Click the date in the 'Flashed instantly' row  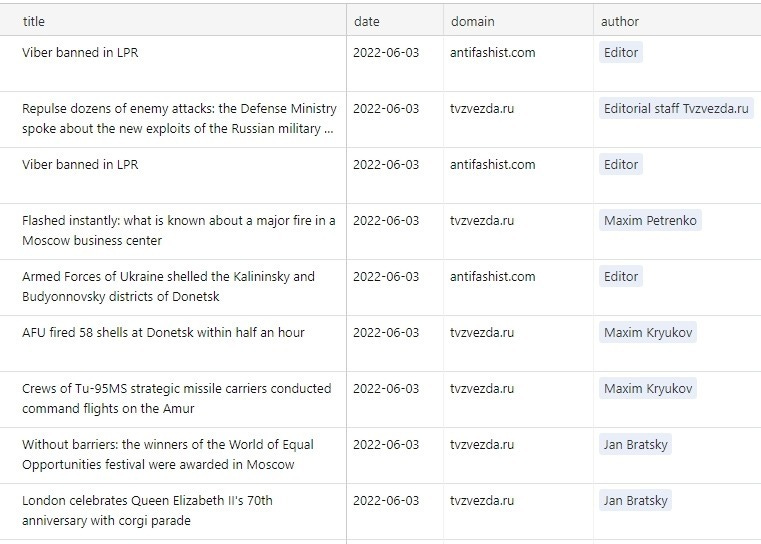(x=386, y=220)
